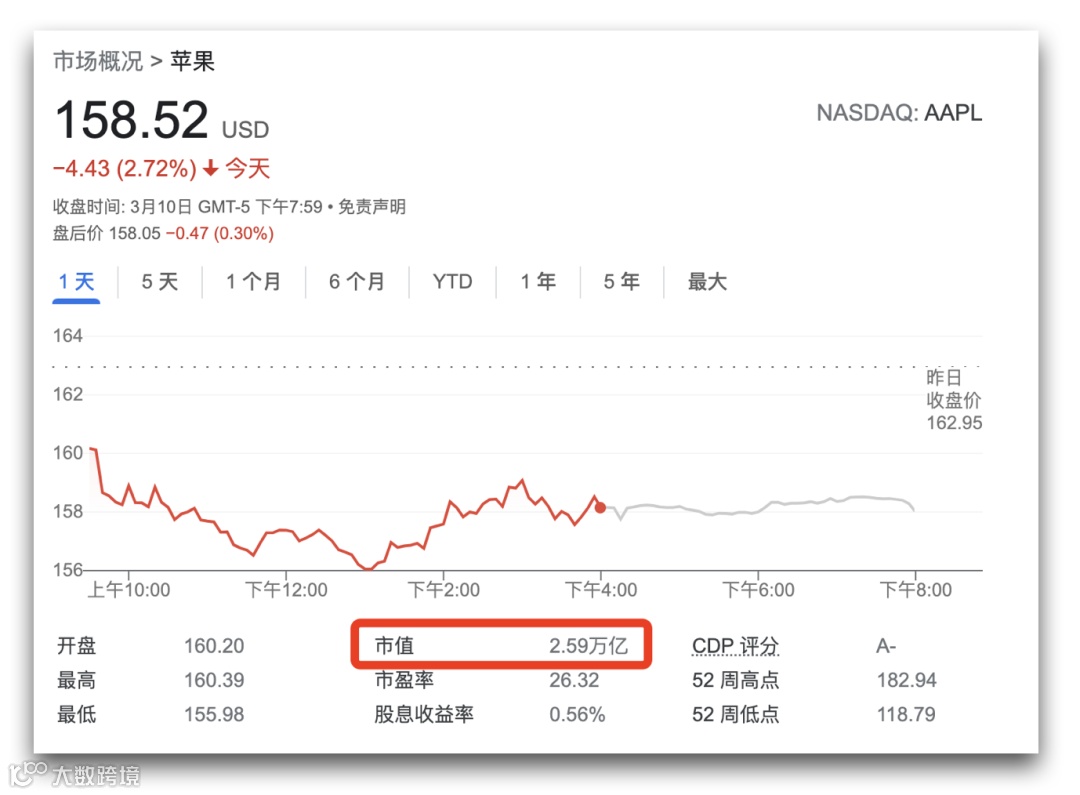Image resolution: width=1080 pixels, height=795 pixels.
Task: Click the 市值 value 2.59万亿
Action: [x=588, y=646]
